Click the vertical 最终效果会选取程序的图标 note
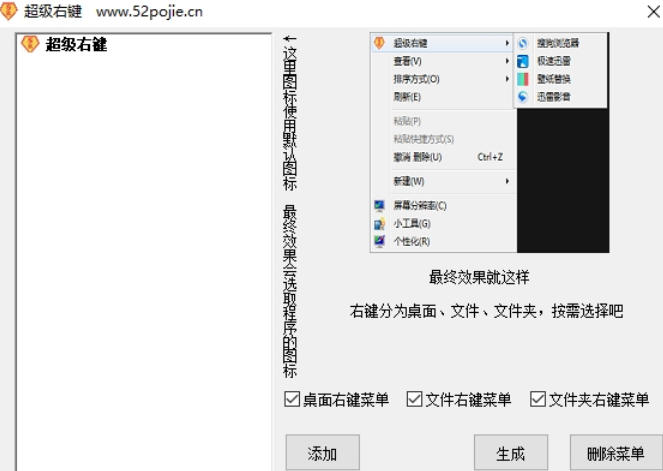This screenshot has width=663, height=471. (290, 291)
